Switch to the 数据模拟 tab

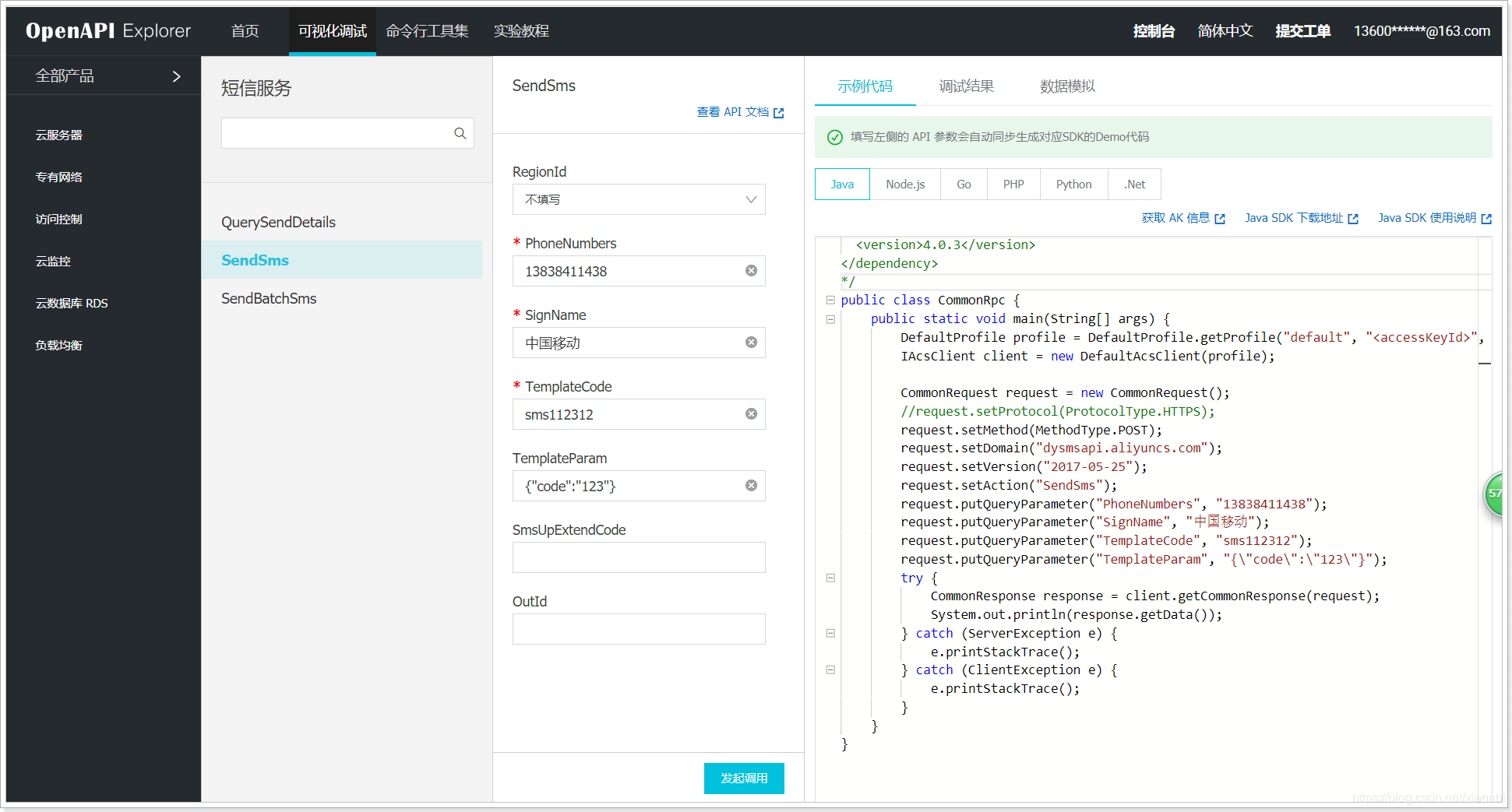tap(1067, 86)
